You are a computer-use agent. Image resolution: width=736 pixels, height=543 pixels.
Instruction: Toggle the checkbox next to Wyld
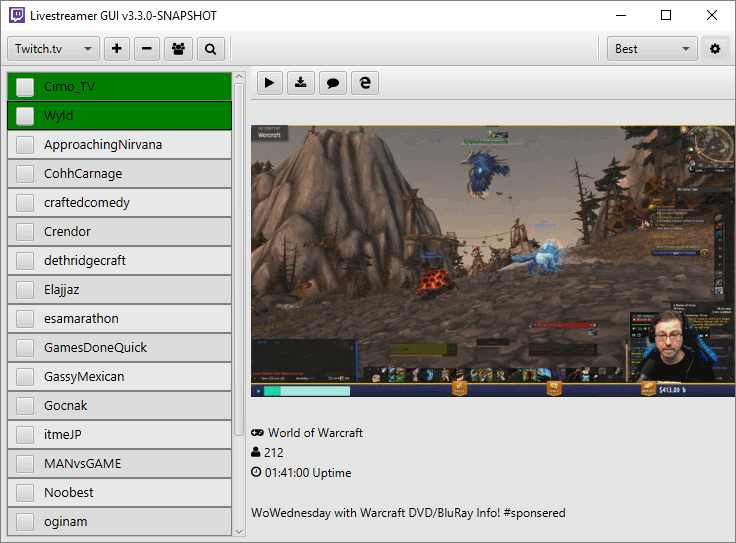pyautogui.click(x=25, y=116)
